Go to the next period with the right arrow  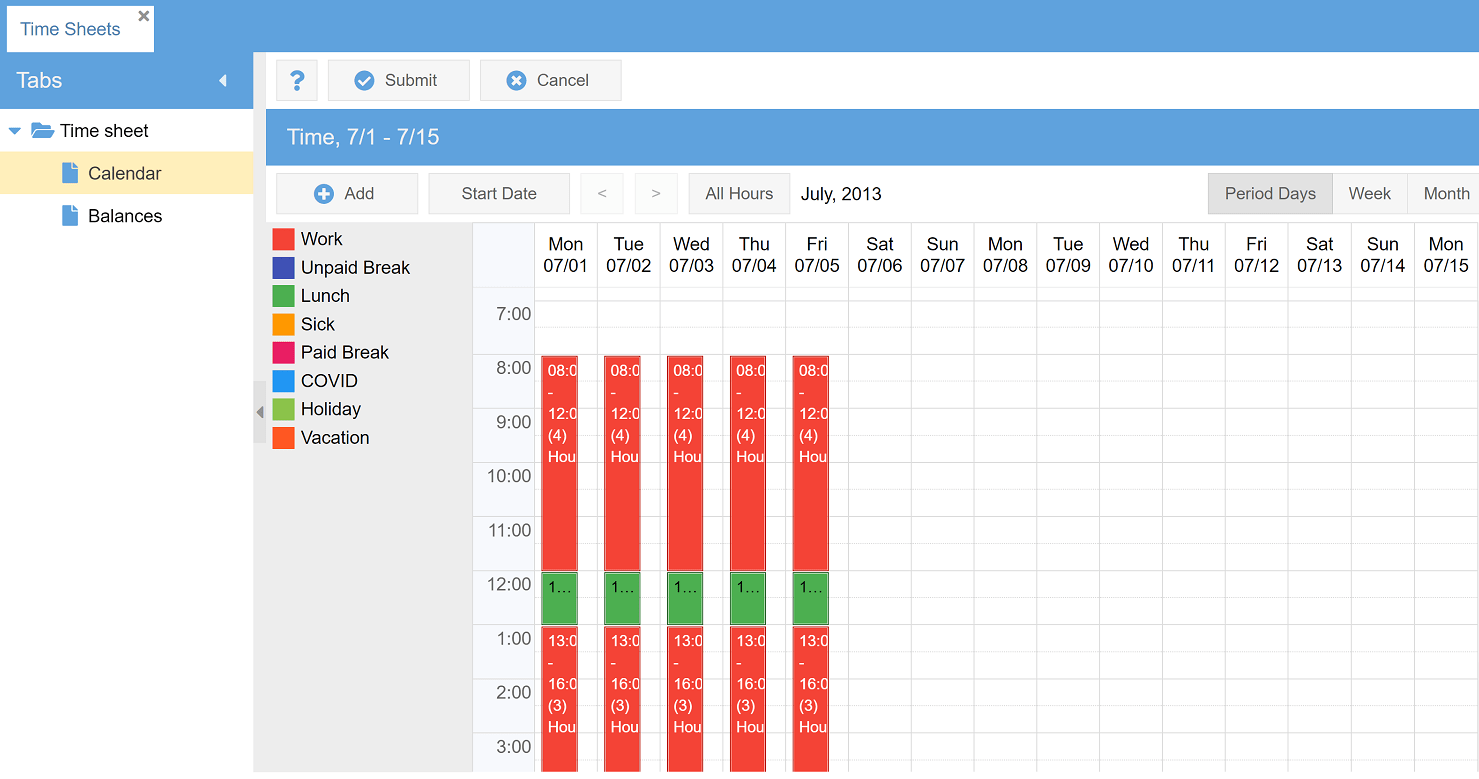656,193
